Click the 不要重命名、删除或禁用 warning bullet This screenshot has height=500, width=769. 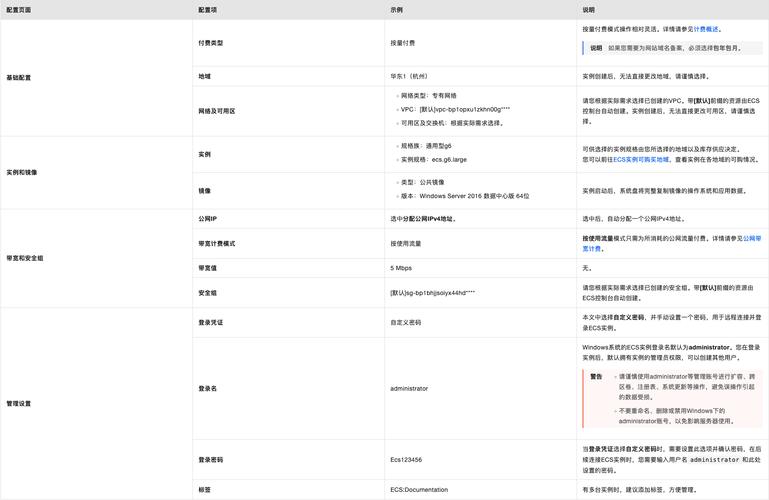pos(676,416)
